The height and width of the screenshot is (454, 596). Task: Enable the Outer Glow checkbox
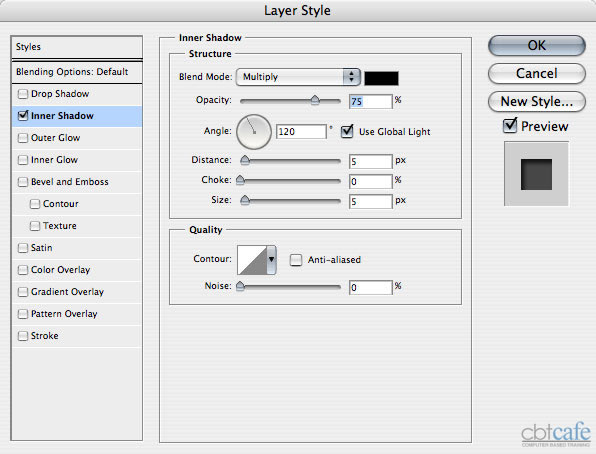pos(23,138)
